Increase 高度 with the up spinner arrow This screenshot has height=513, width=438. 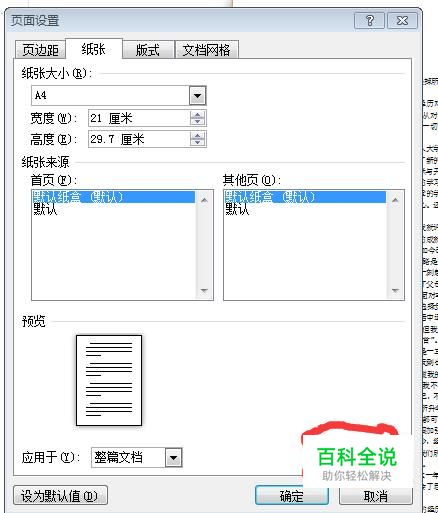[198, 135]
